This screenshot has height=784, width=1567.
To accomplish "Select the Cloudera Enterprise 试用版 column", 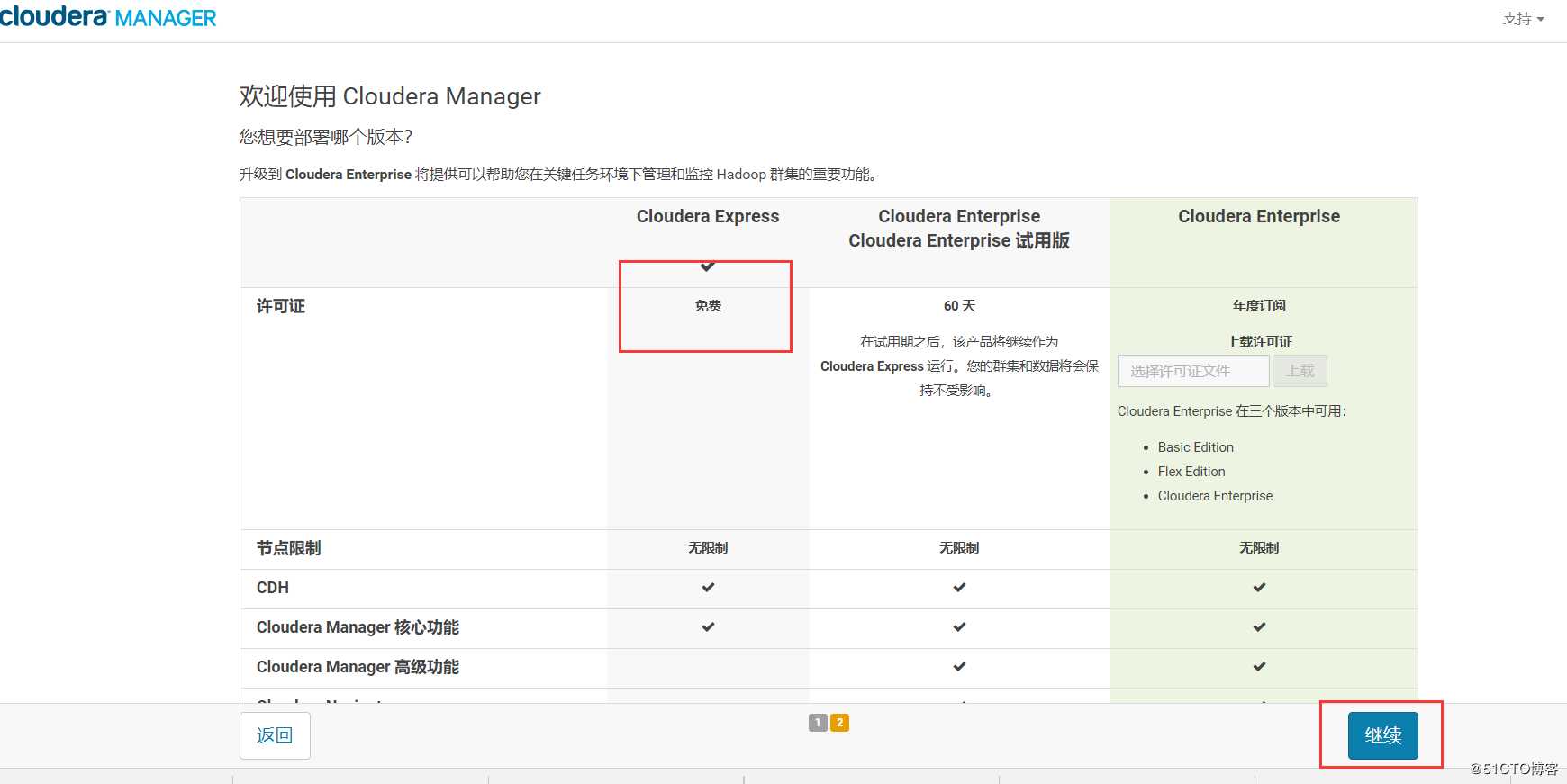I will (959, 229).
